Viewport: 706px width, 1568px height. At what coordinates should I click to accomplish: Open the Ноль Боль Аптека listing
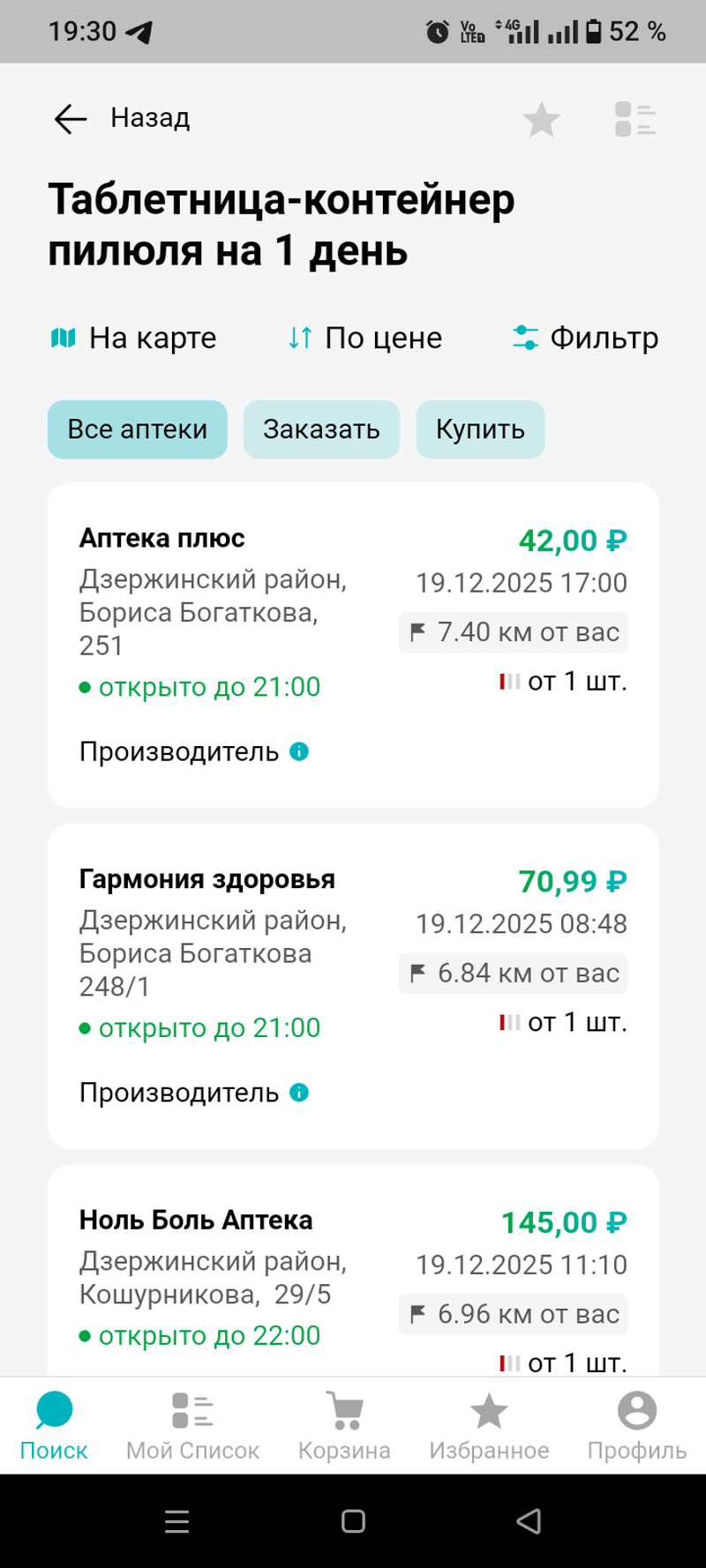pyautogui.click(x=196, y=1221)
